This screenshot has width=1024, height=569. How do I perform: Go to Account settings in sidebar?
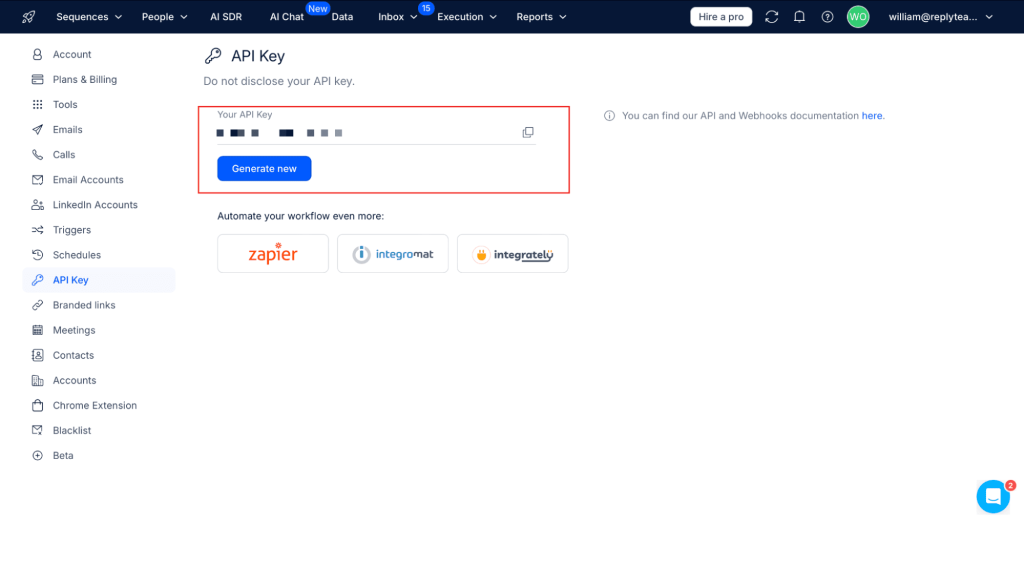[x=72, y=54]
